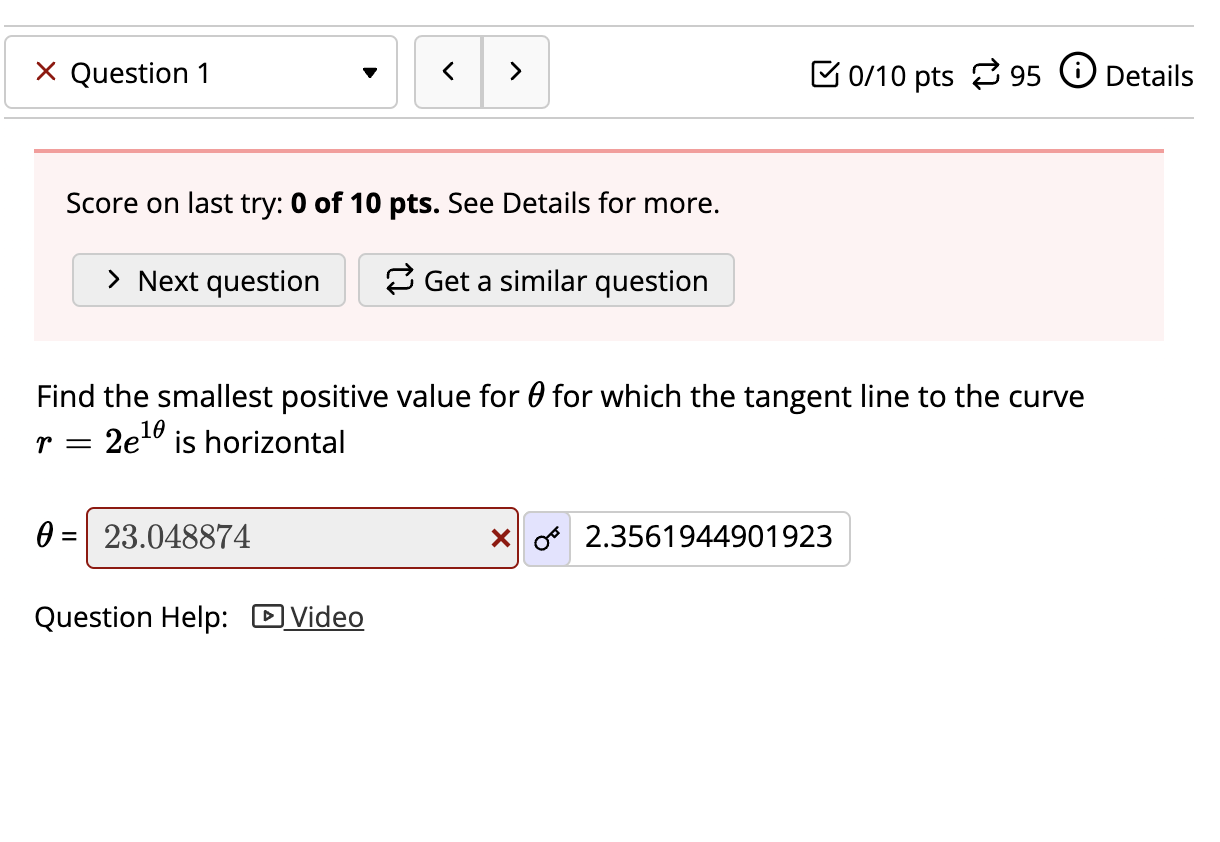Click the arrow icon inside Next question button

pyautogui.click(x=114, y=280)
